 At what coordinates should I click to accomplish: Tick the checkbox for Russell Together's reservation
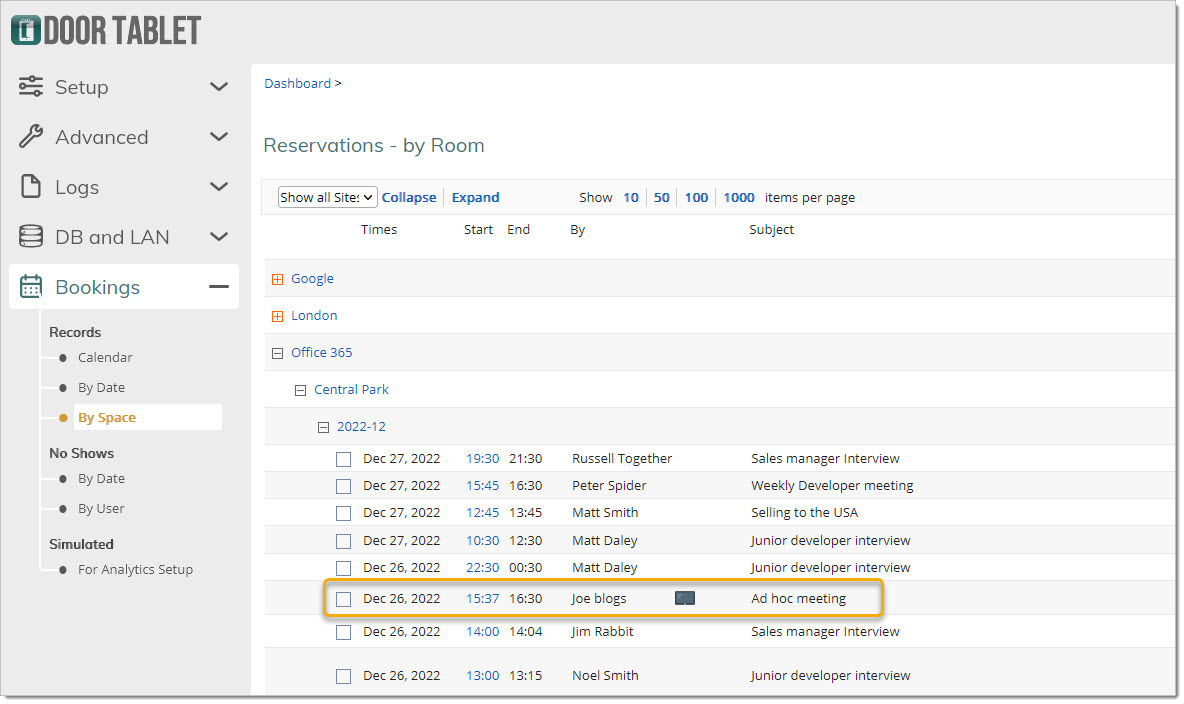pos(344,459)
